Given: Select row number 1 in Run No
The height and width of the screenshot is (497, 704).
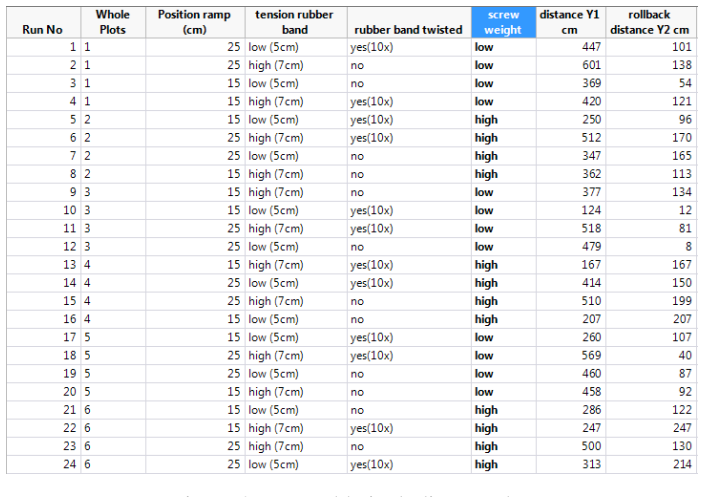Looking at the screenshot, I should [x=43, y=47].
